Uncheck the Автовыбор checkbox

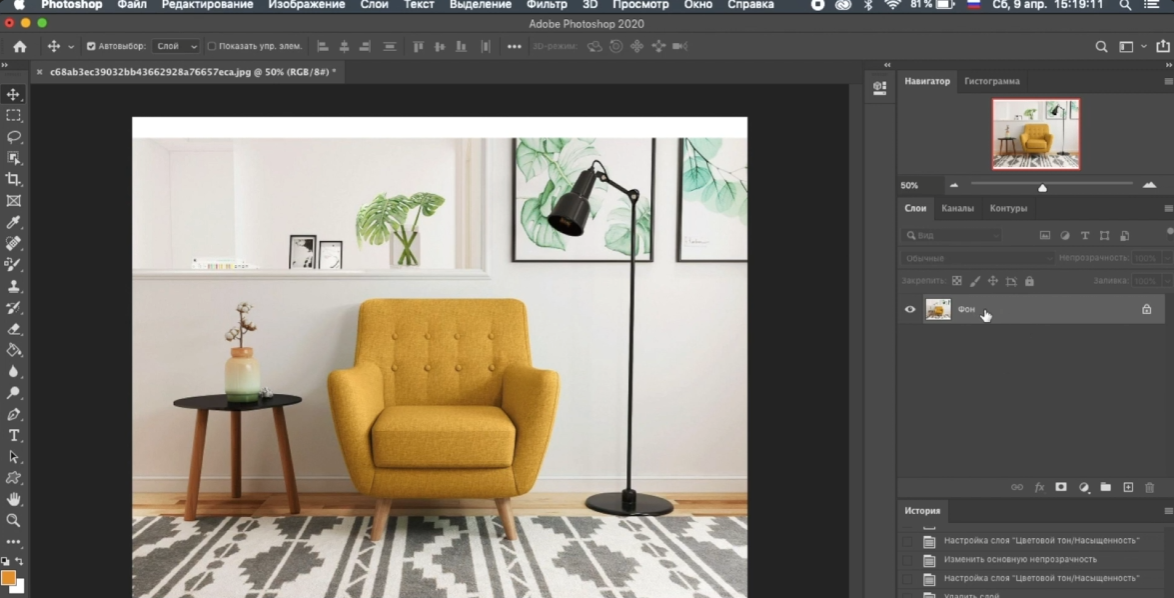coord(91,46)
